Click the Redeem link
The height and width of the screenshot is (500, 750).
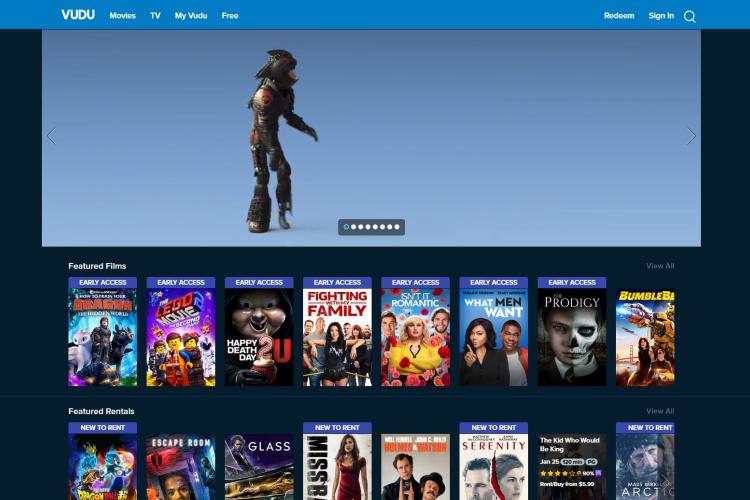tap(619, 15)
